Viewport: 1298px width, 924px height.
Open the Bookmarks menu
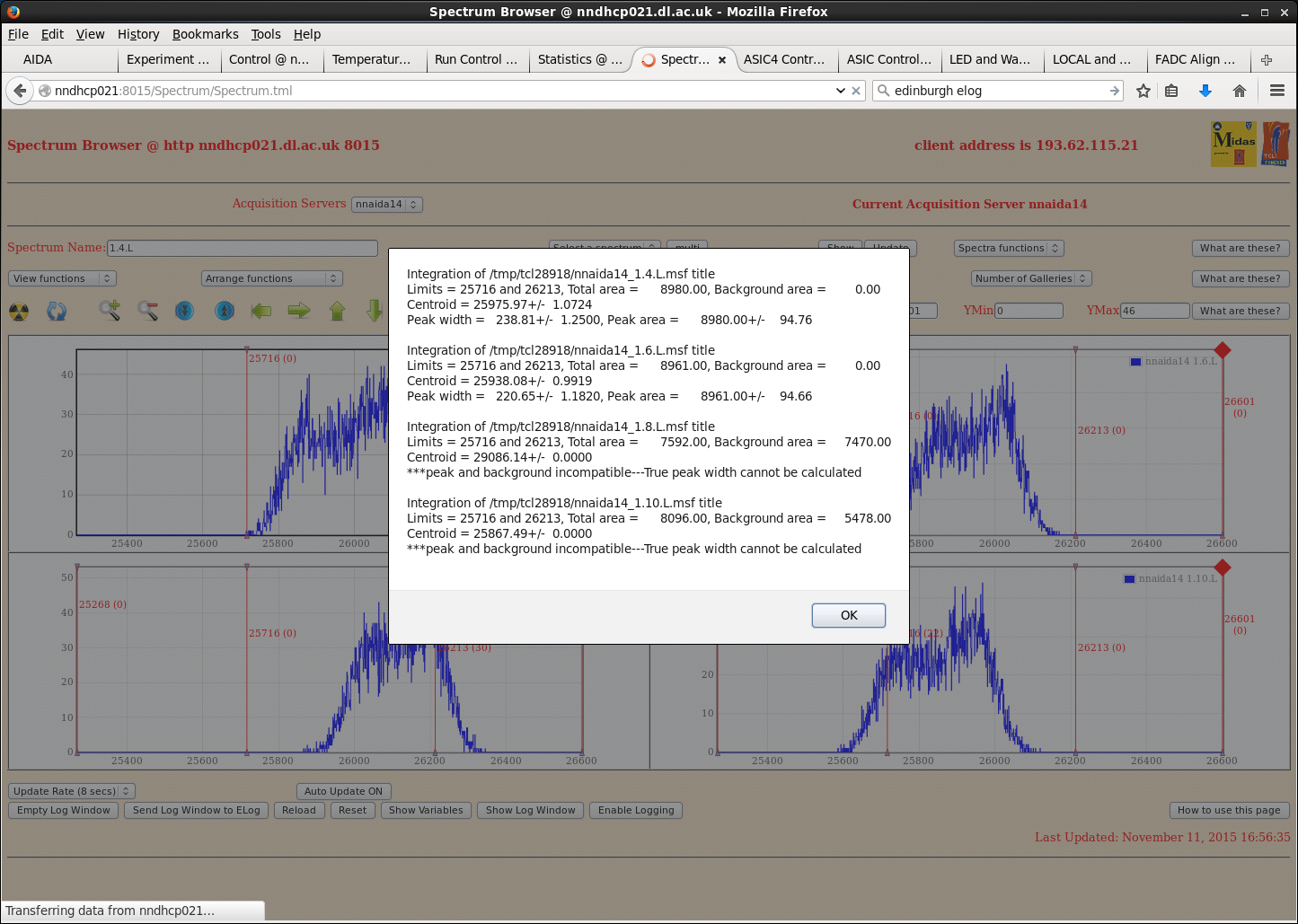[205, 34]
